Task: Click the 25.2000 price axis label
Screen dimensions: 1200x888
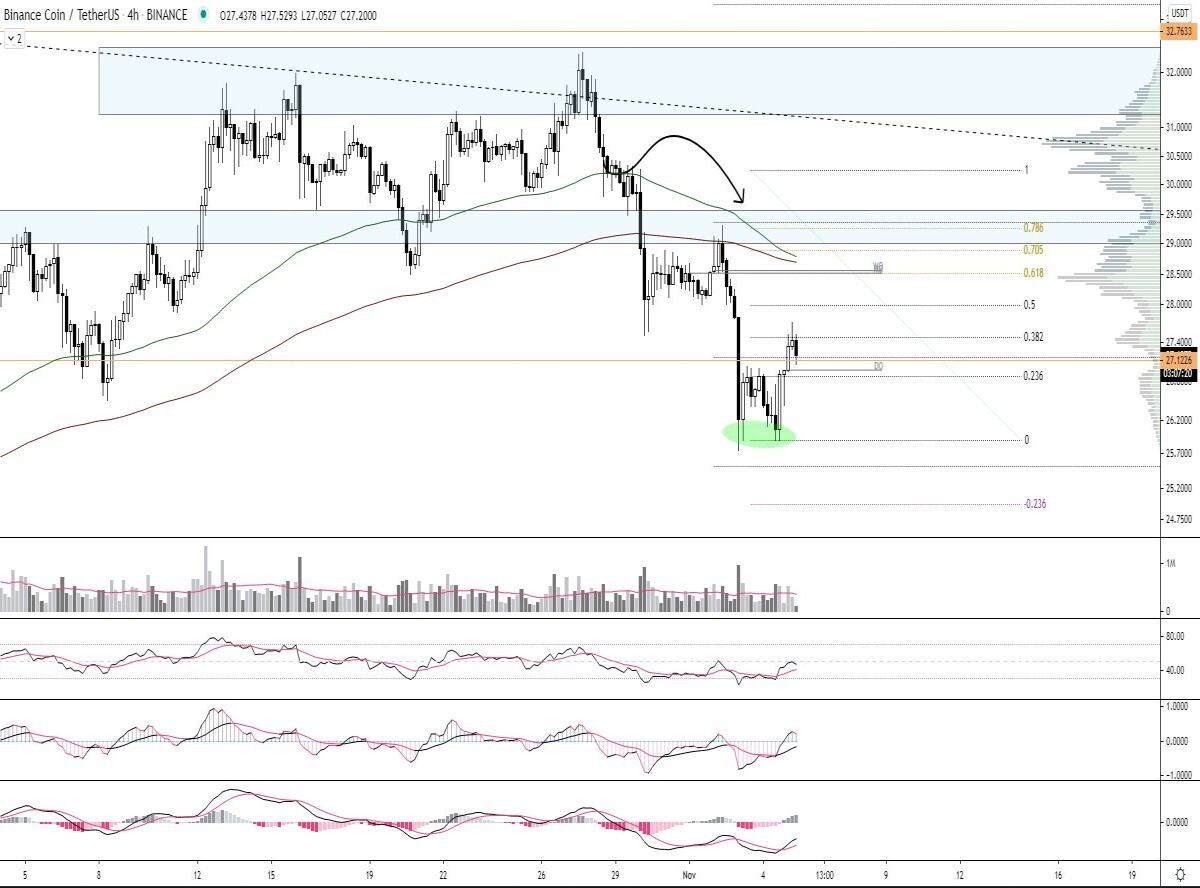Action: tap(1179, 488)
